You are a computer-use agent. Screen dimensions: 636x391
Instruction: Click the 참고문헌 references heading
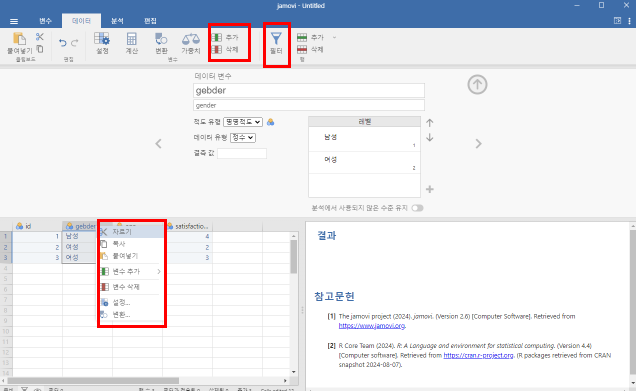pos(334,296)
